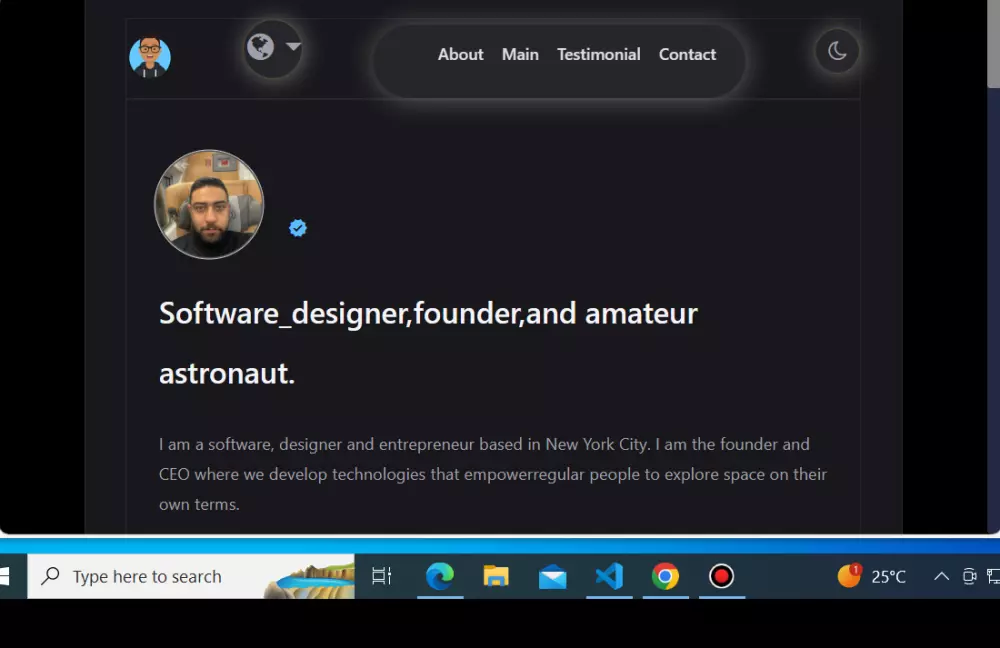The height and width of the screenshot is (648, 1000).
Task: Expand hidden icons in the system tray
Action: click(941, 576)
